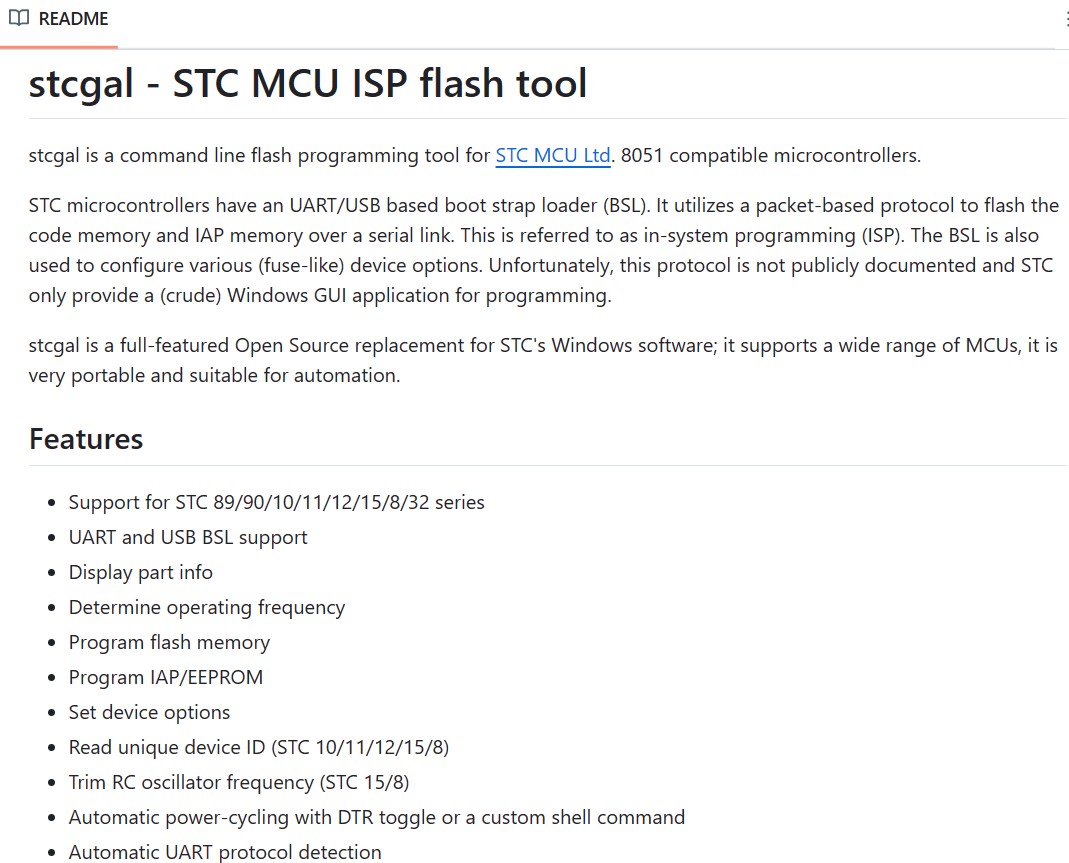Screen dimensions: 1069x863
Task: Click the Automatic power-cycling list item
Action: pyautogui.click(x=376, y=817)
